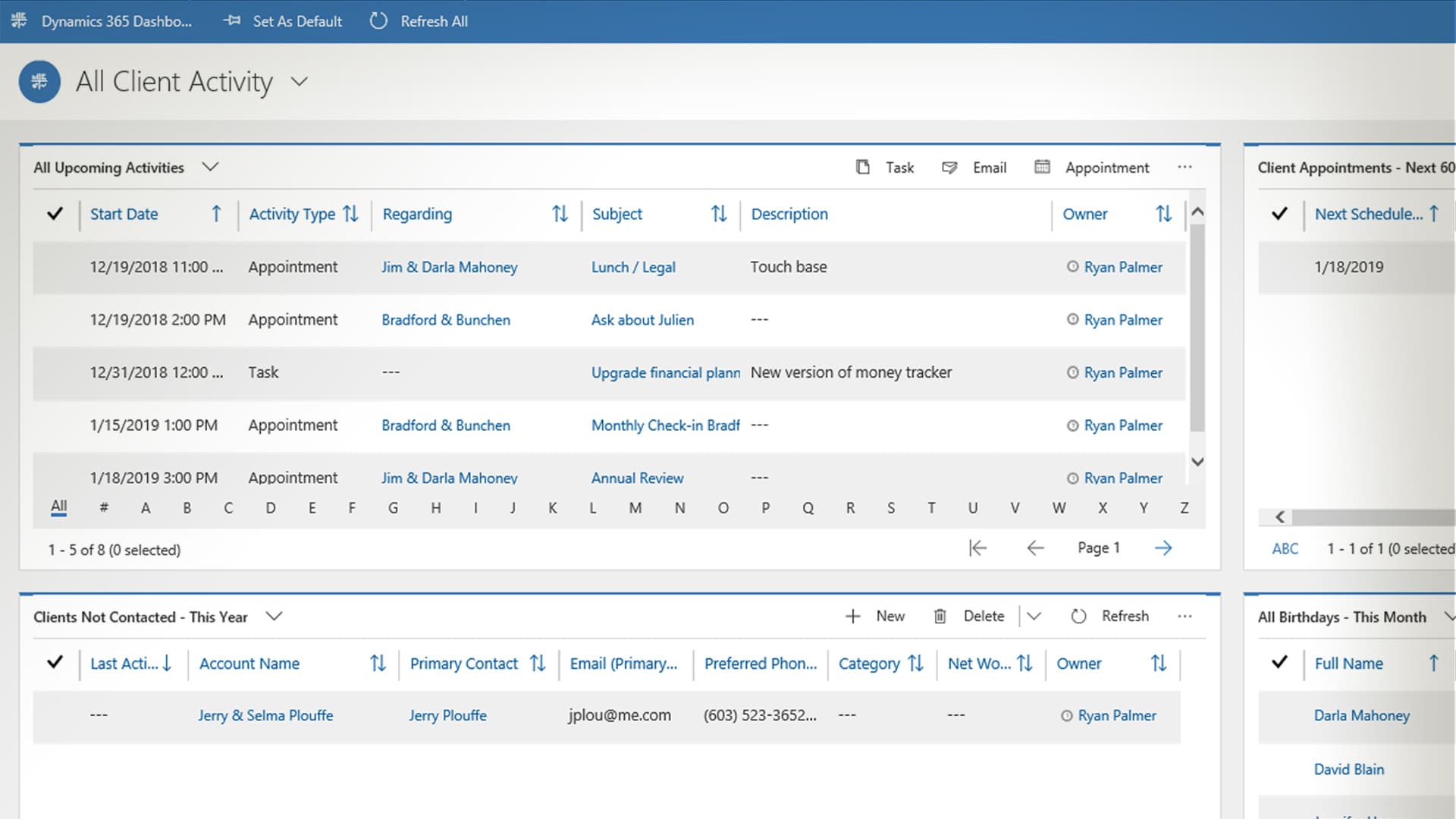Viewport: 1456px width, 819px height.
Task: Open ellipsis menu in Upcoming Activities header
Action: (1185, 167)
